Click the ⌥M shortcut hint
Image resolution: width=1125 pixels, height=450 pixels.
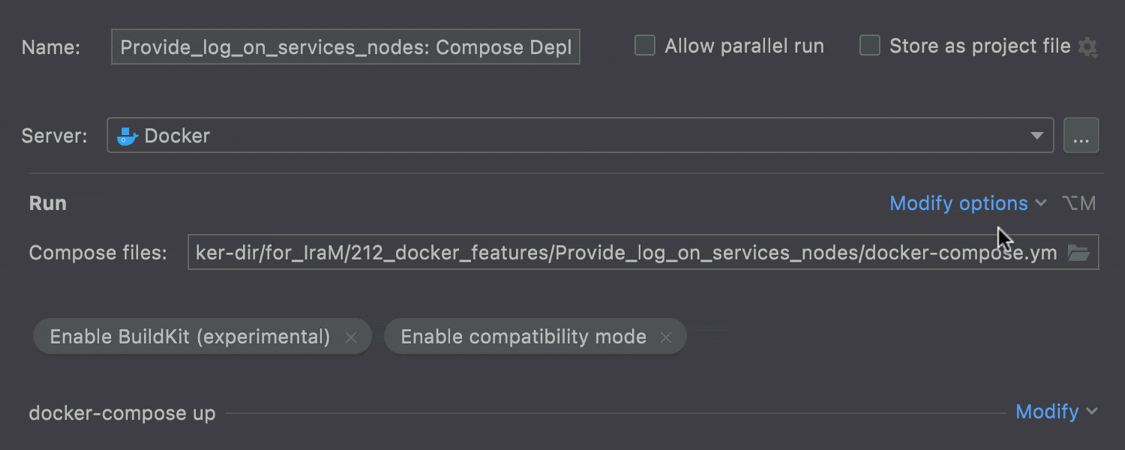coord(1078,204)
